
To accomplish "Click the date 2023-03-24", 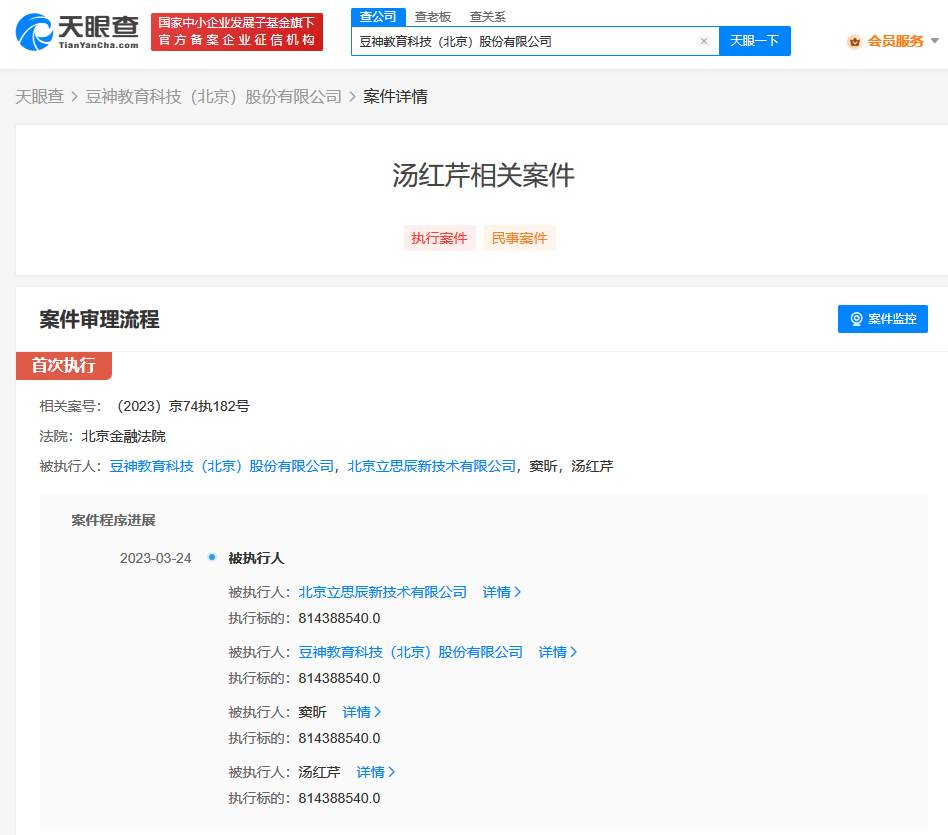I will 155,558.
